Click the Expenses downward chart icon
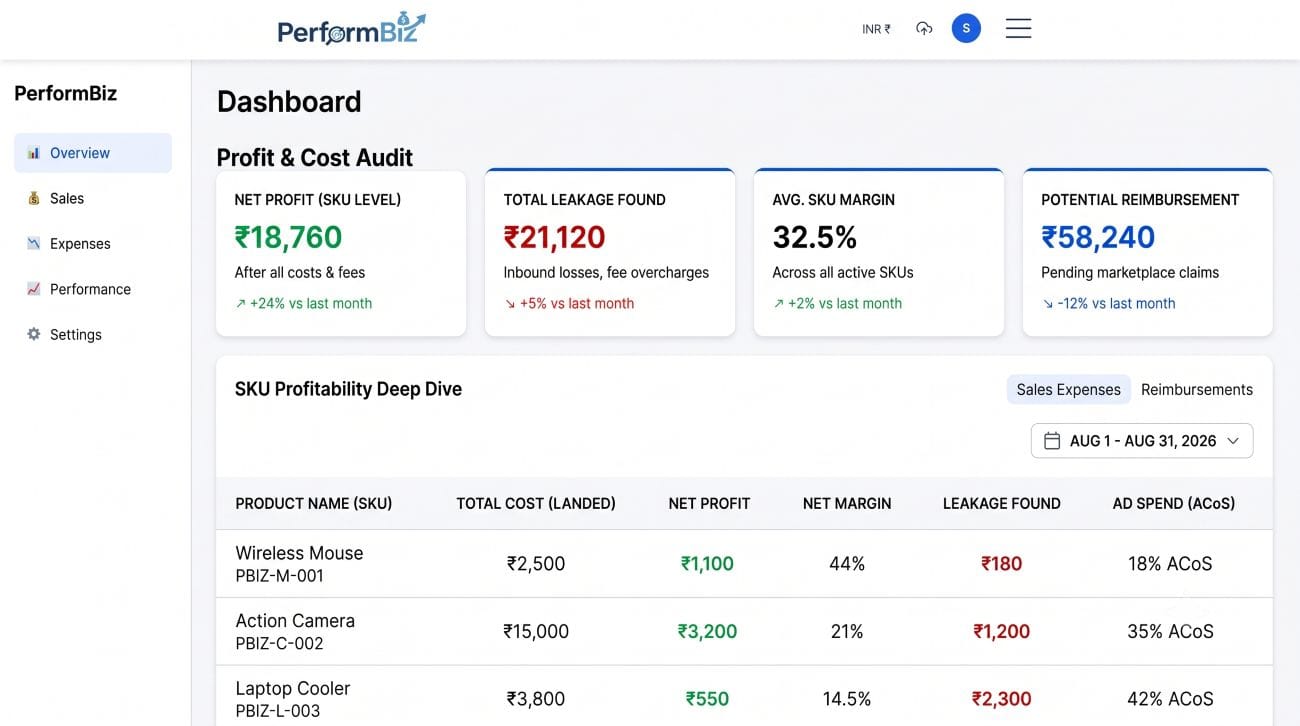Viewport: 1300px width, 726px height. tap(34, 243)
